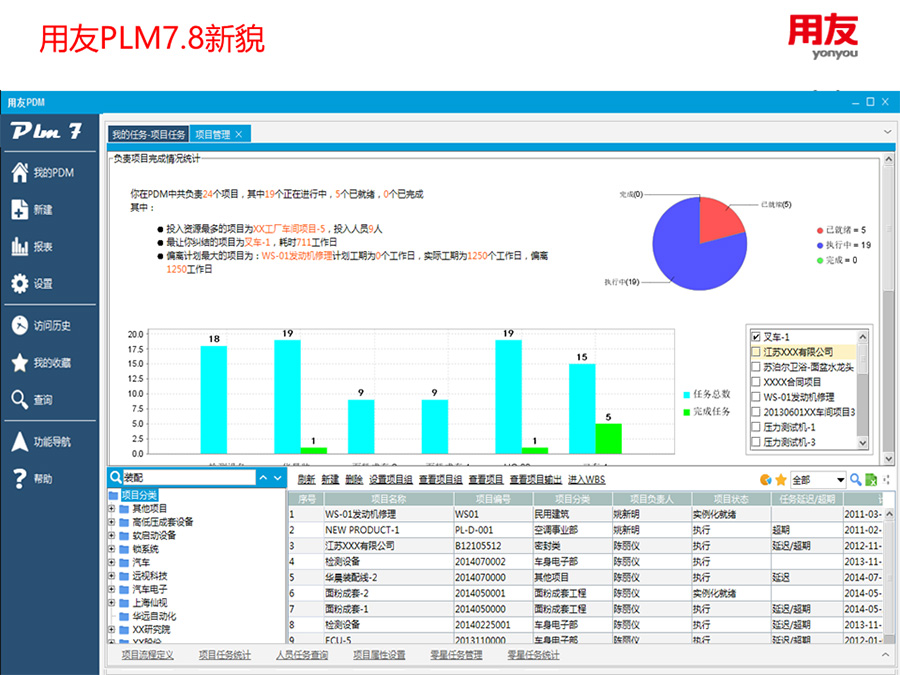This screenshot has height=675, width=900.
Task: Switch to 我的任务-项目任务 tab
Action: (149, 134)
